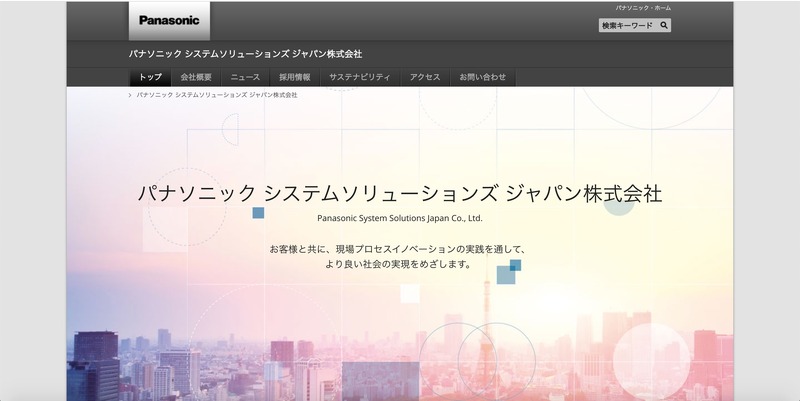Click the overlapping blue squares near the tagline
Image resolution: width=800 pixels, height=401 pixels.
tap(509, 271)
